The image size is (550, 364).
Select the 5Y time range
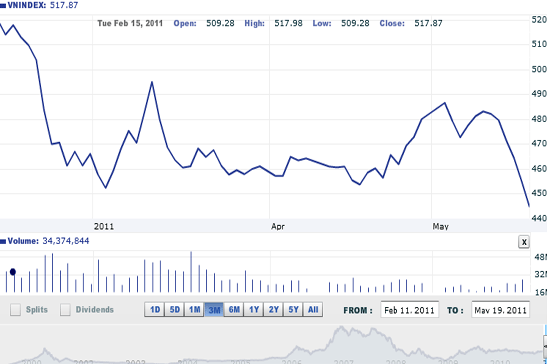293,310
